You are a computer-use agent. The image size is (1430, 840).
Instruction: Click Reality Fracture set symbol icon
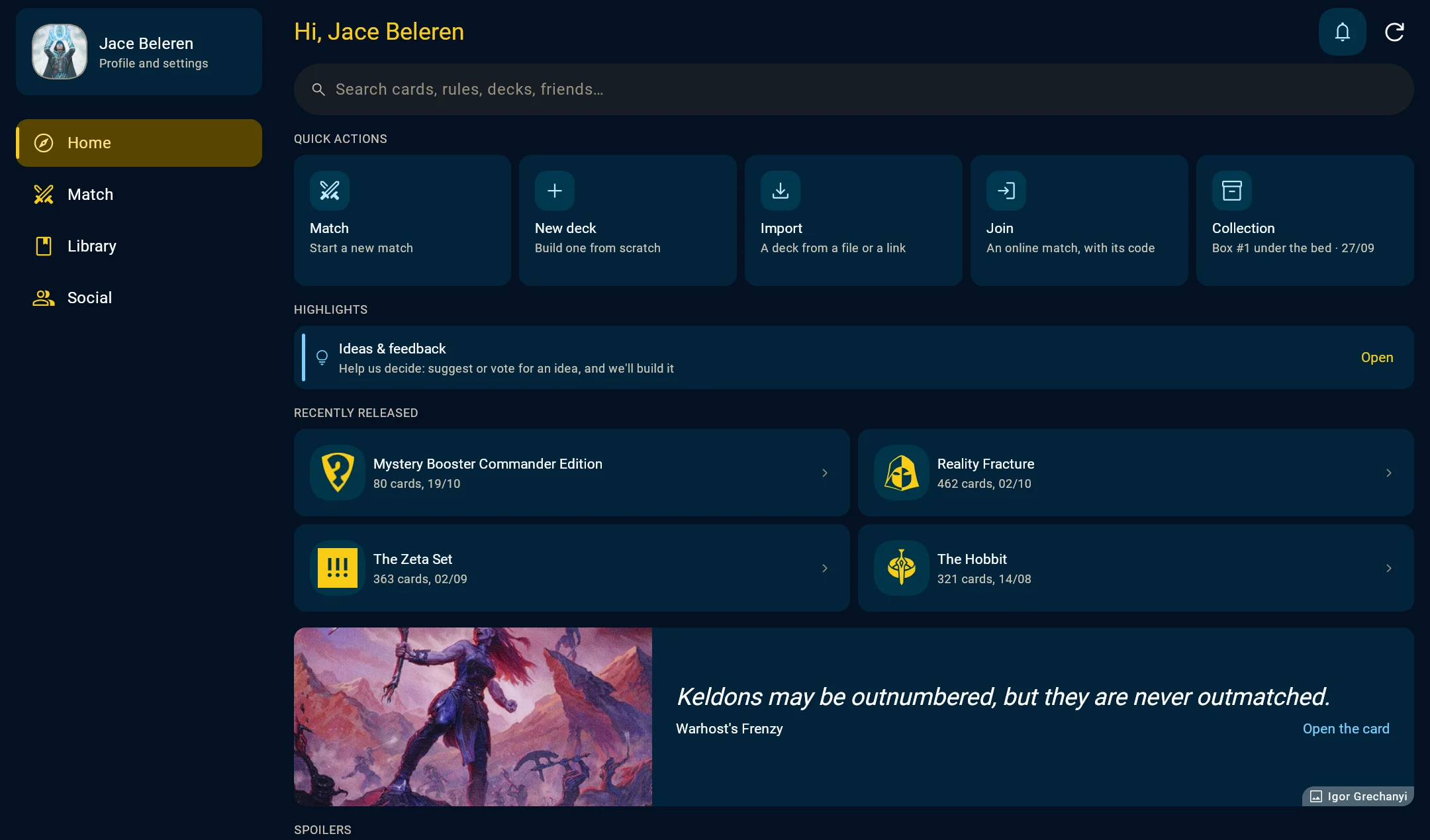tap(902, 473)
